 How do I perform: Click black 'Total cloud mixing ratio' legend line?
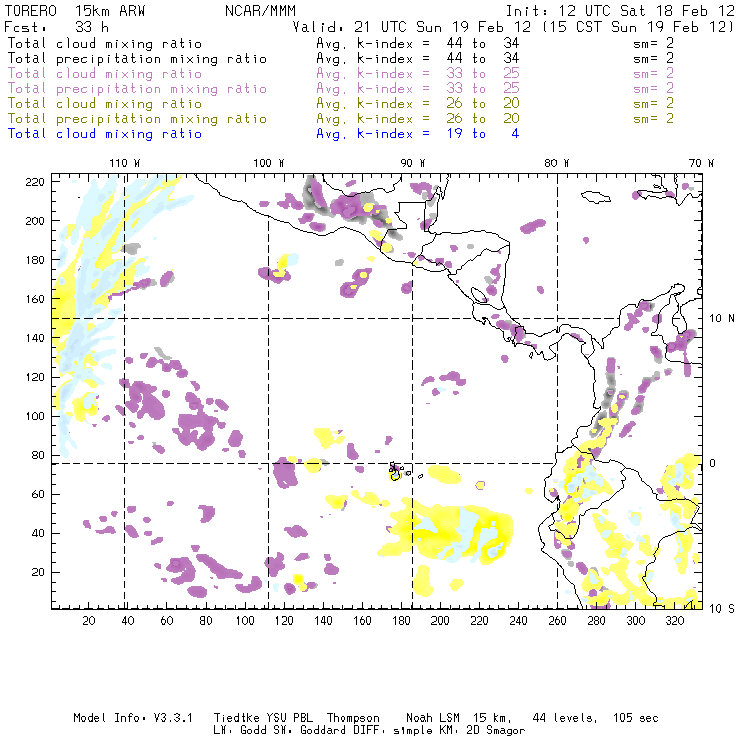pos(105,43)
